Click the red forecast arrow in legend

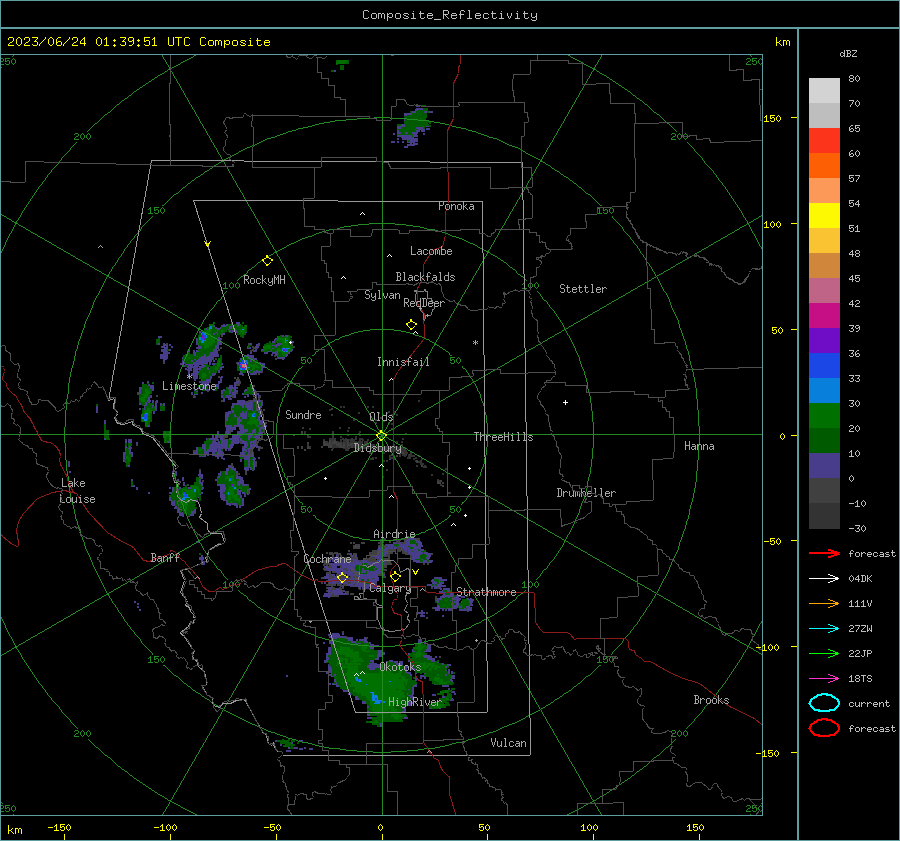pos(824,553)
